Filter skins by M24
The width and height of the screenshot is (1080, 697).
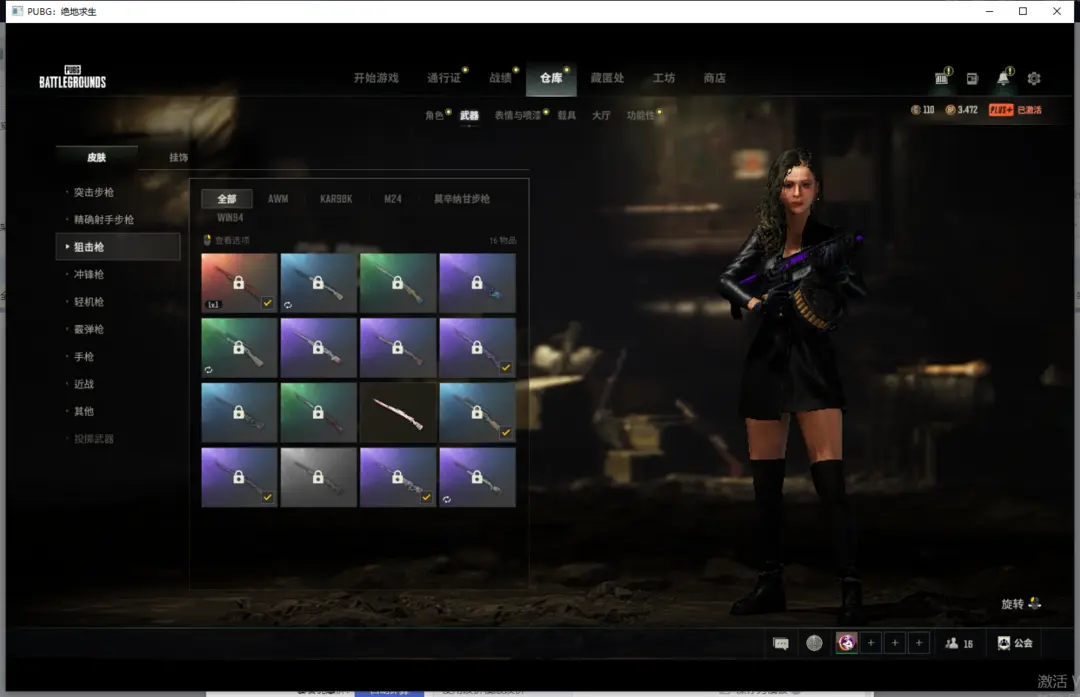point(393,198)
